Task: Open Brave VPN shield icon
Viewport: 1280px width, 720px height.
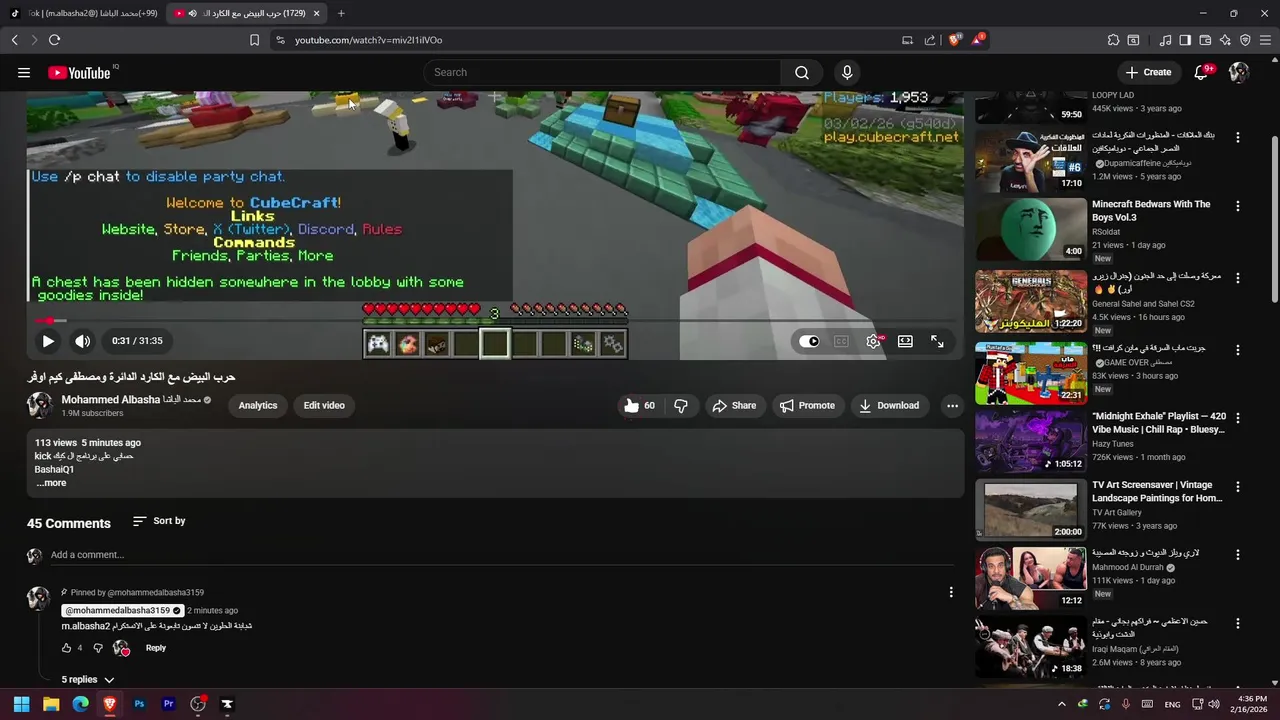Action: coord(1245,40)
